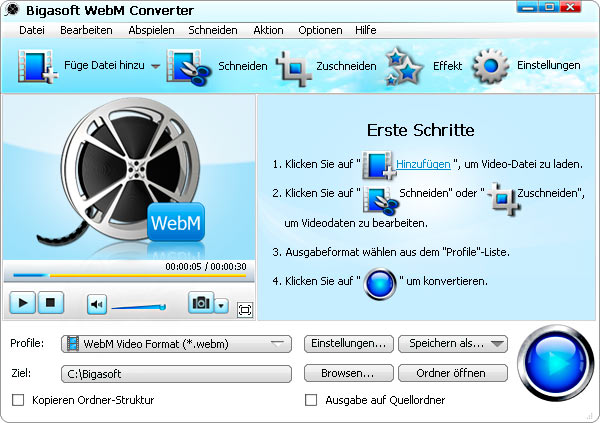Maximize the Bigasoft window
Screen dimensions: 600x423
coord(549,7)
